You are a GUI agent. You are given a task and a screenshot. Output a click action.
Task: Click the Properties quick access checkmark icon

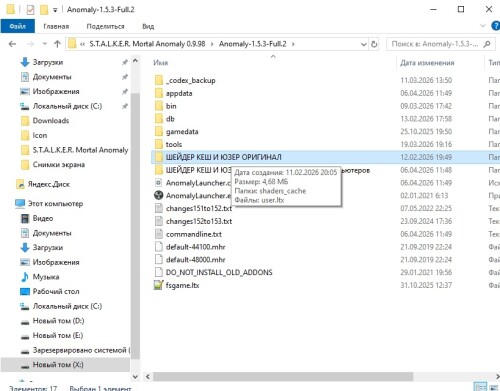point(30,10)
